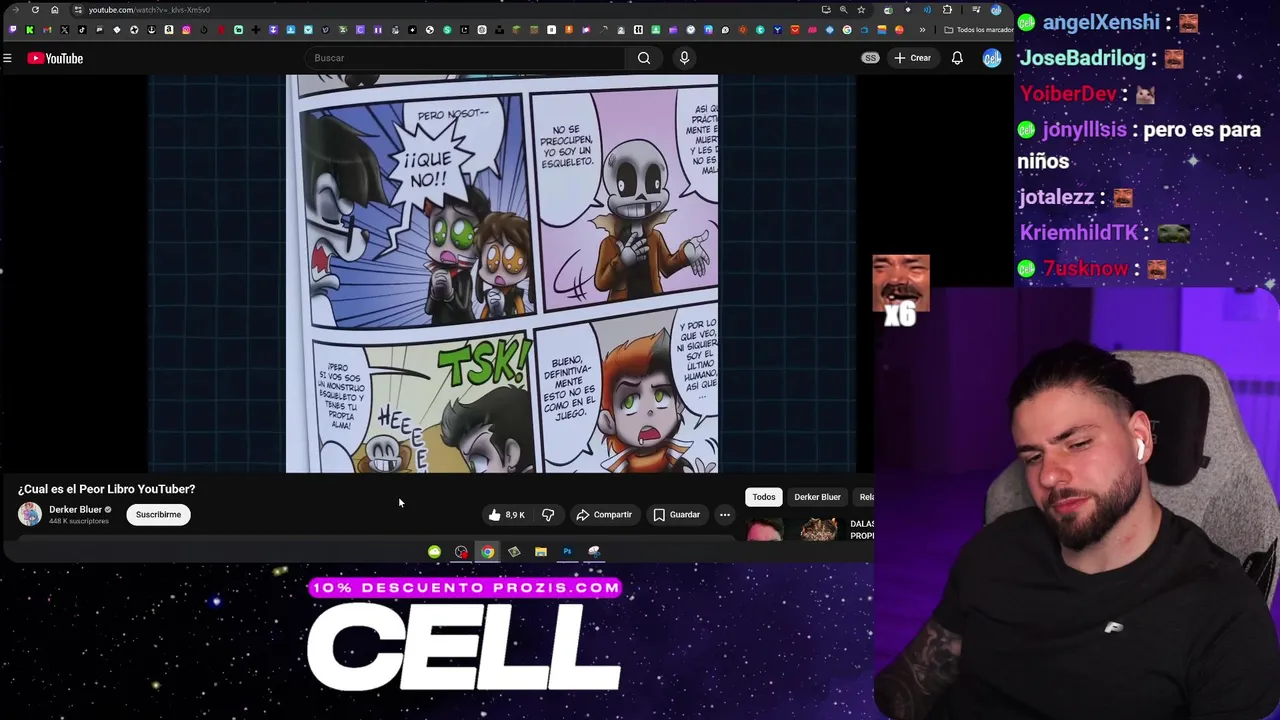Click the youtube.com address bar URL
1280x720 pixels.
coord(149,10)
